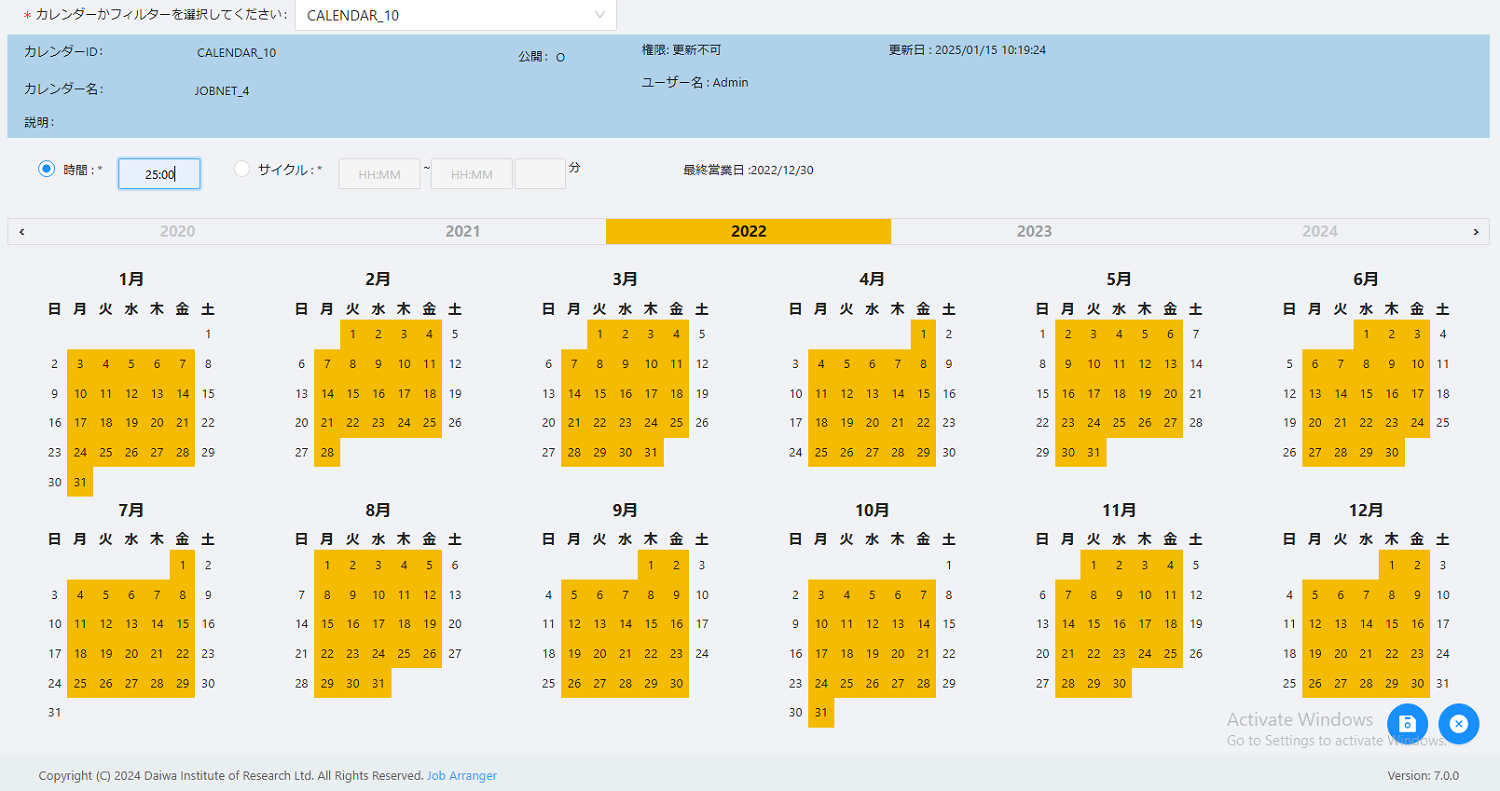Viewport: 1500px width, 791px height.
Task: Click the right chevron to view later years
Action: click(1477, 231)
